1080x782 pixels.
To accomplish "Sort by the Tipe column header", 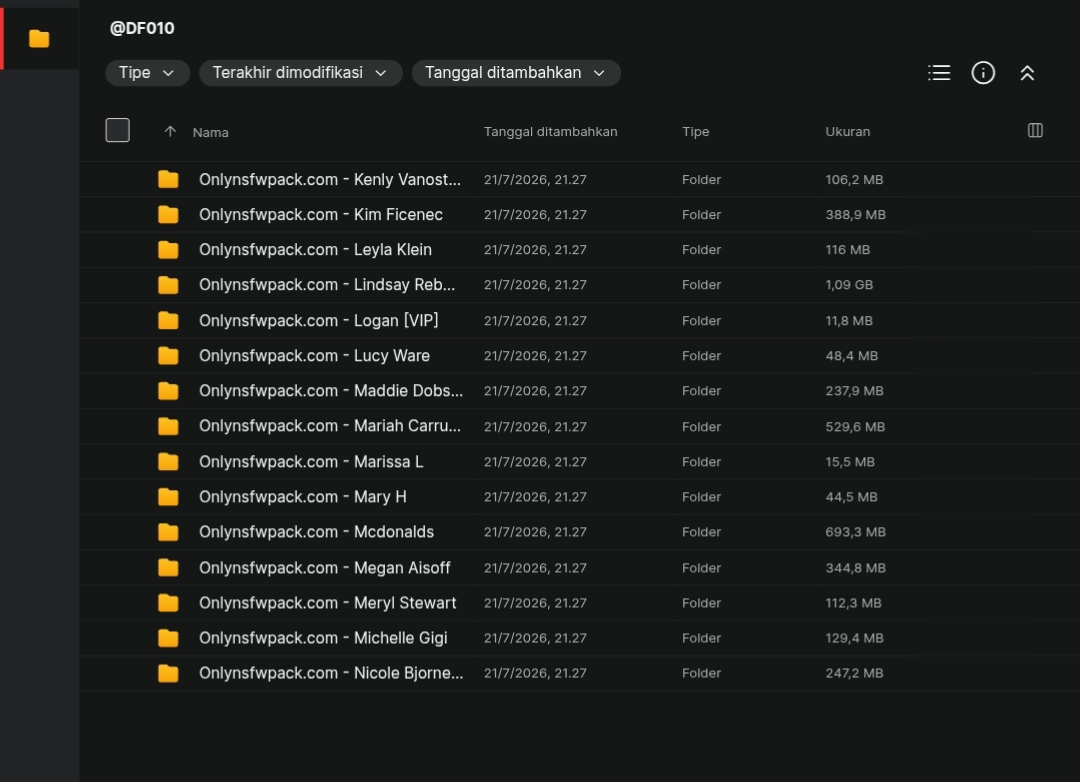I will (x=696, y=132).
